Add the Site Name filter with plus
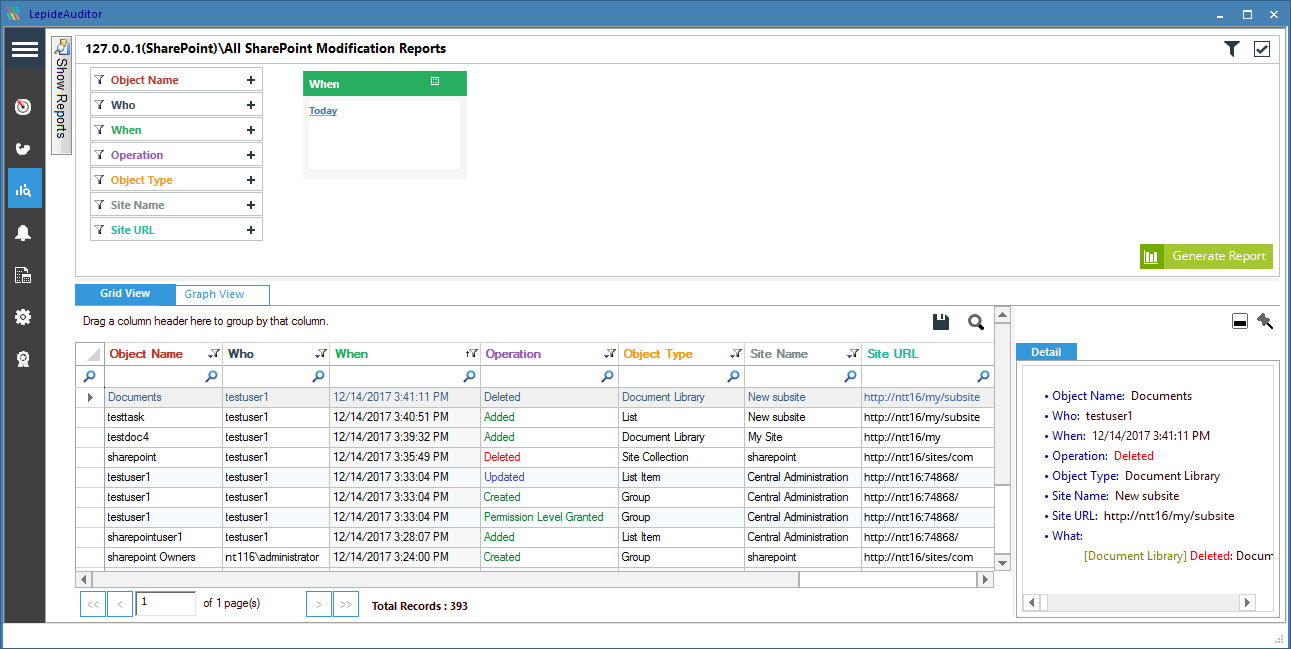The width and height of the screenshot is (1291, 649). [x=251, y=205]
